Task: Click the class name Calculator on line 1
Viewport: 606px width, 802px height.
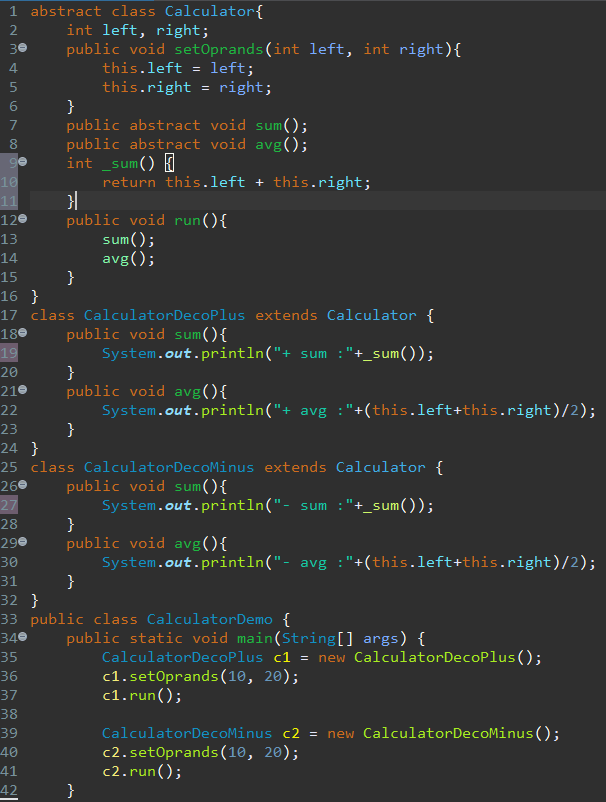Action: click(x=210, y=11)
